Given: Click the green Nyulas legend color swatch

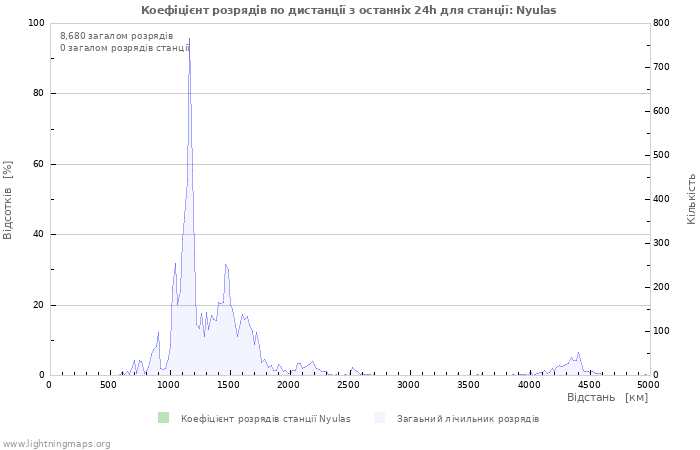Looking at the screenshot, I should pos(163,418).
